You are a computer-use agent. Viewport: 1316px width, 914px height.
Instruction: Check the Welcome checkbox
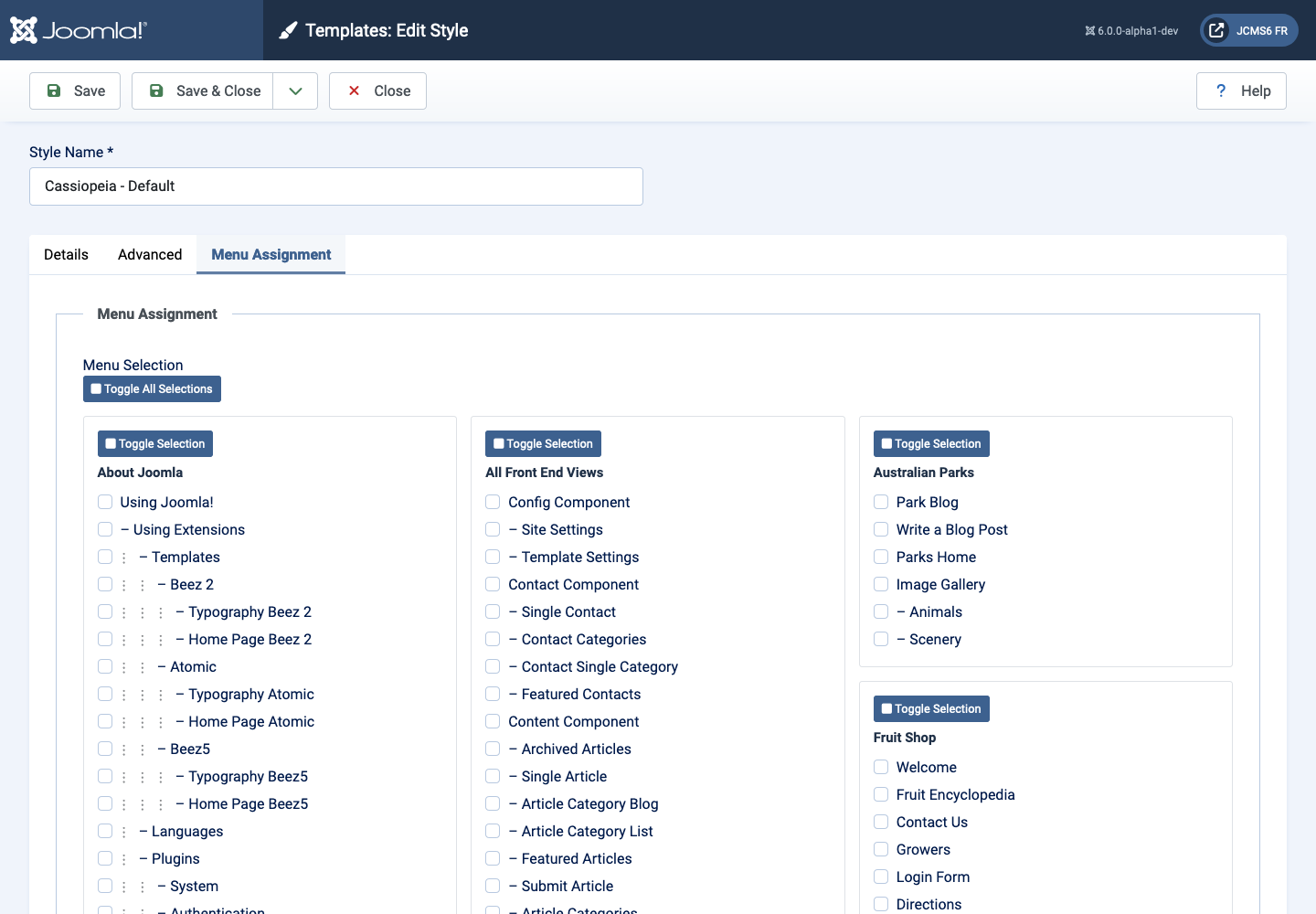(881, 767)
